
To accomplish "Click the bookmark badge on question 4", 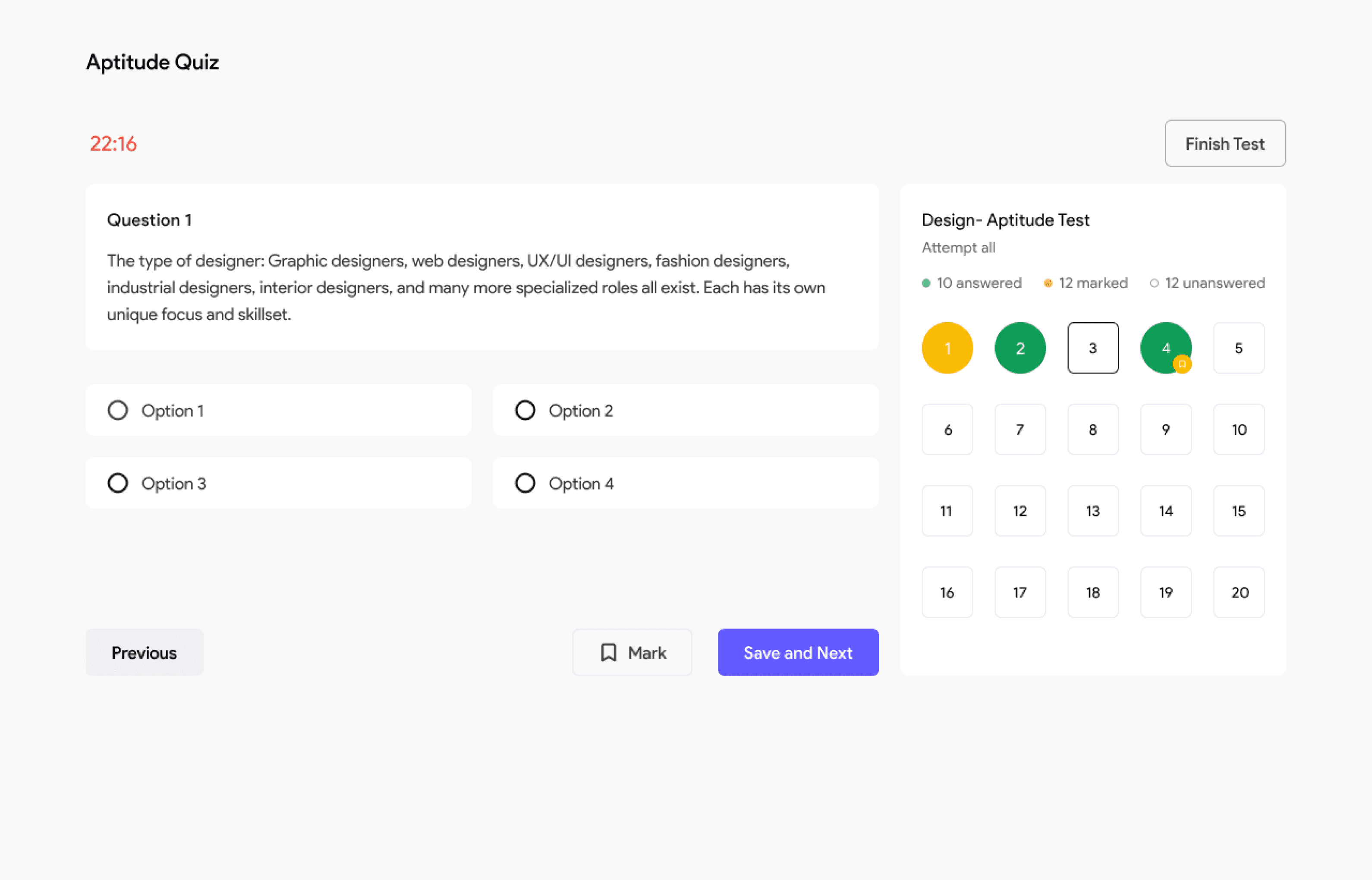I will tap(1182, 364).
